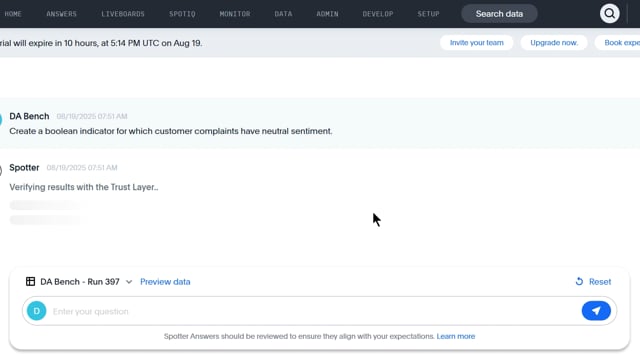The width and height of the screenshot is (640, 360).
Task: Open the DA Bench - Run 397 selector
Action: point(80,282)
